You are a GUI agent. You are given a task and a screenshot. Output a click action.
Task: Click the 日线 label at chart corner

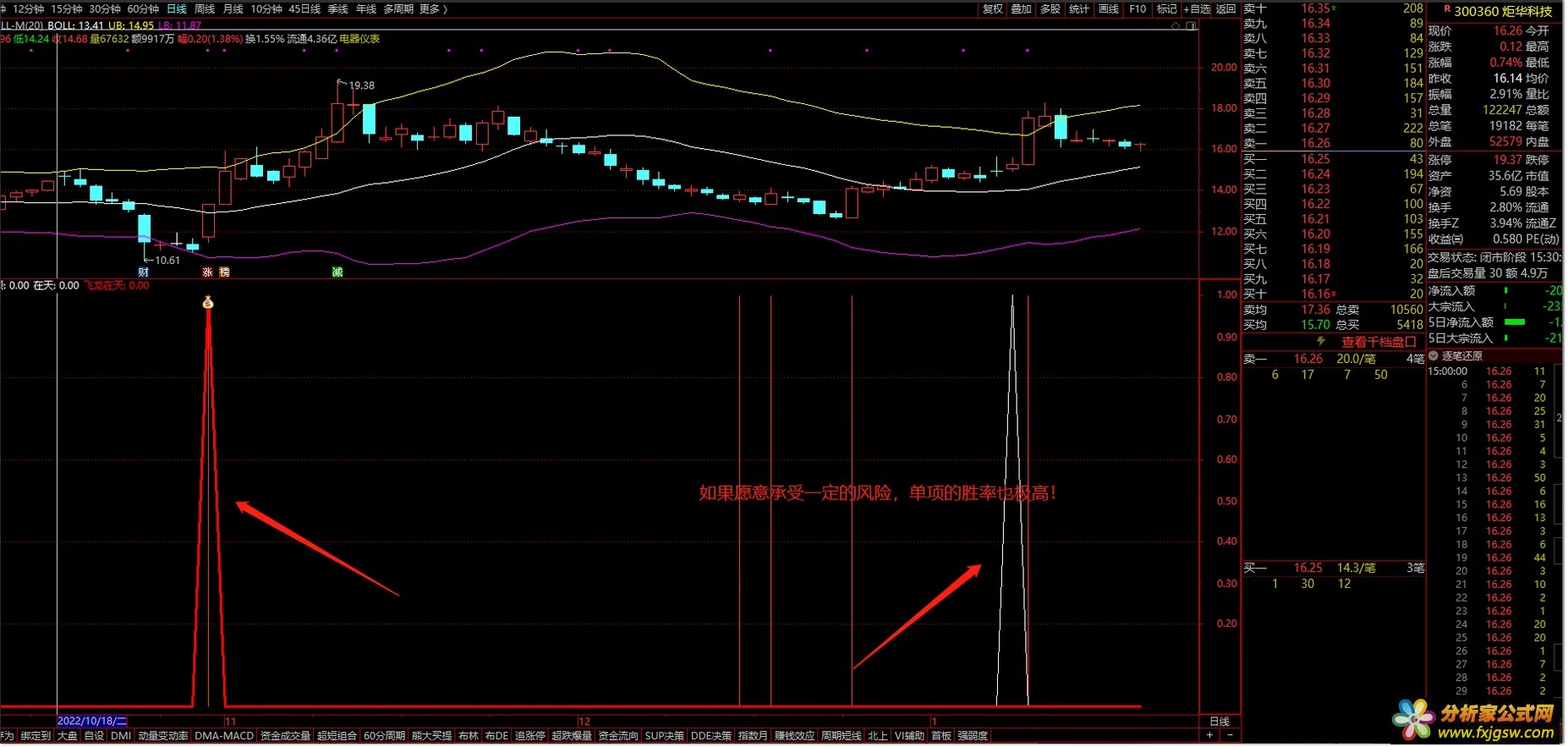pos(1220,722)
